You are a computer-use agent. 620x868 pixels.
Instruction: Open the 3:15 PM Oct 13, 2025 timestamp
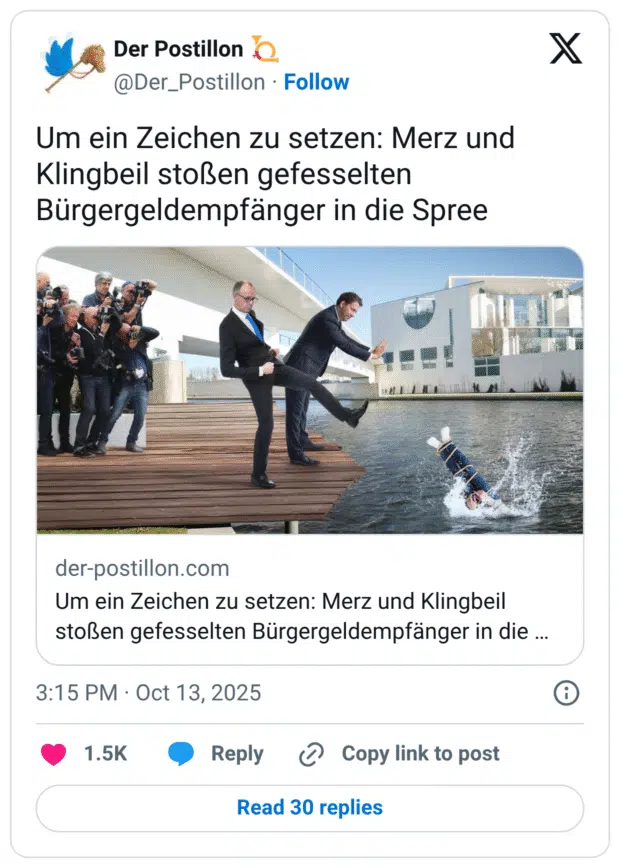click(148, 693)
